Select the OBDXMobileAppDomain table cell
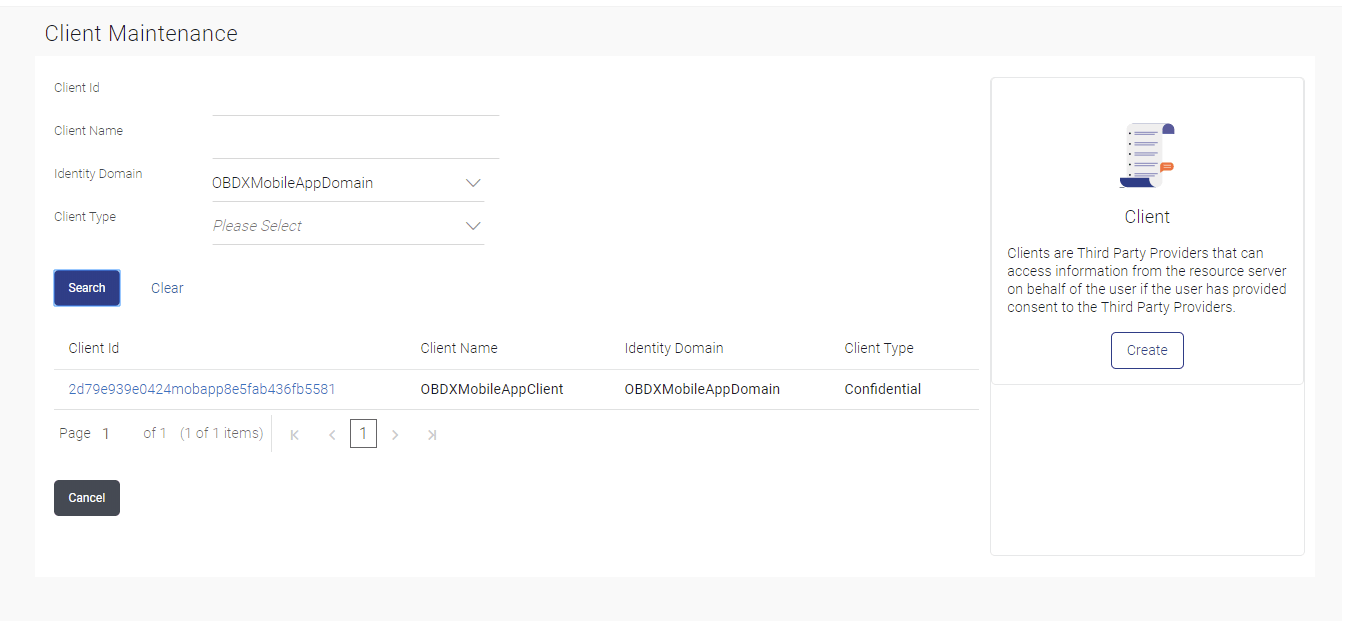 tap(702, 389)
